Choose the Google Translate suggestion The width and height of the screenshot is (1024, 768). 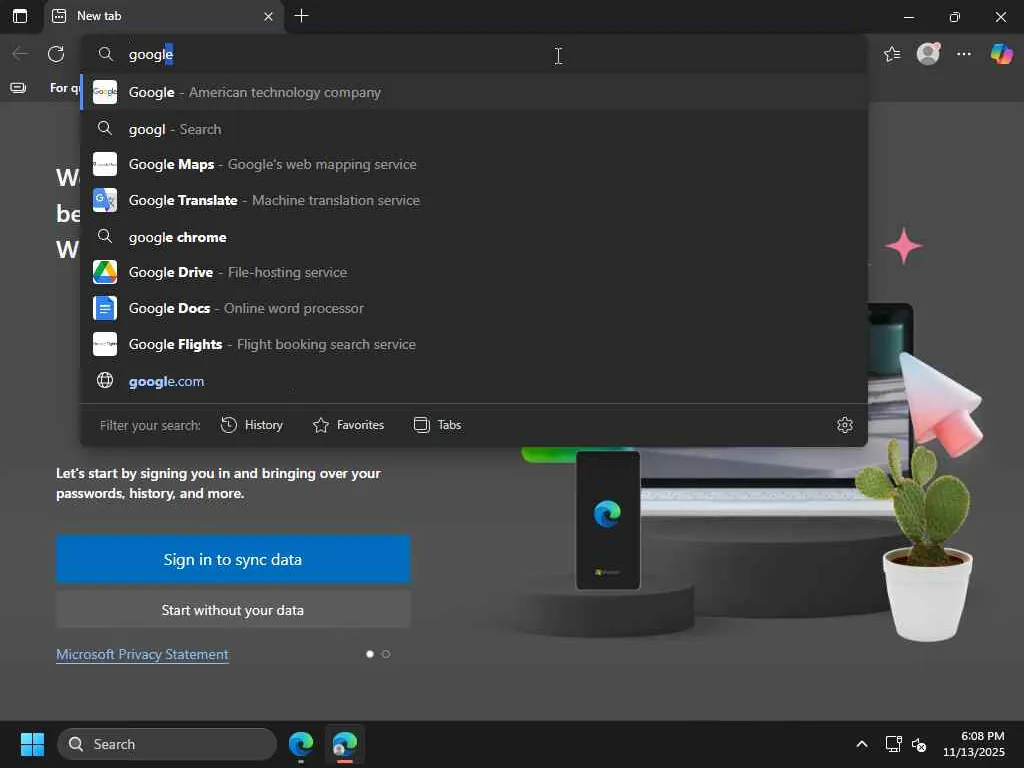[x=474, y=200]
